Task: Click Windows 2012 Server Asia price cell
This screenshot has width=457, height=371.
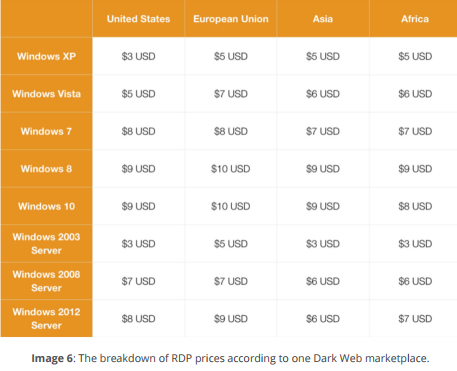Action: tap(323, 319)
